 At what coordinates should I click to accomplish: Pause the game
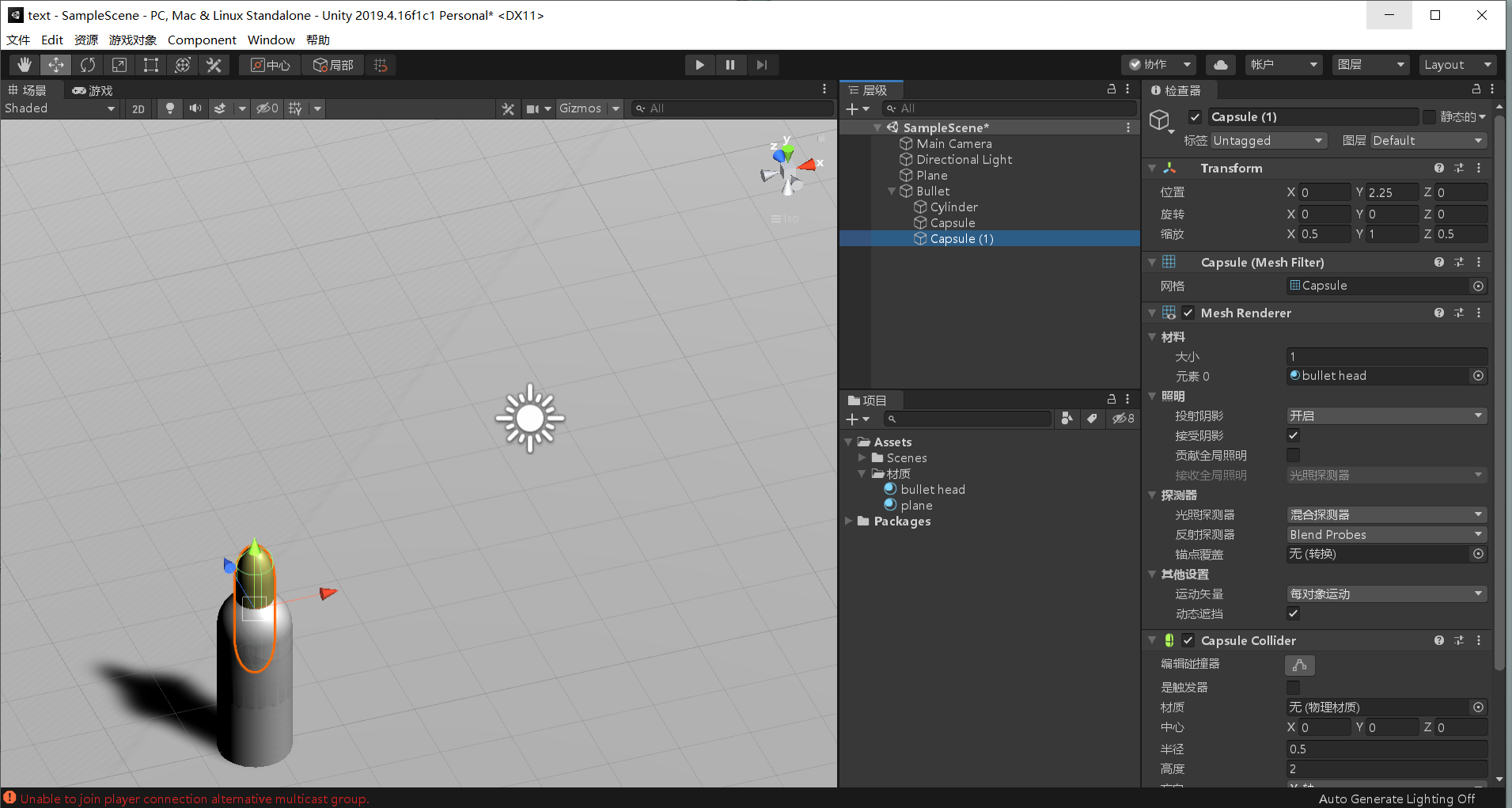point(730,65)
